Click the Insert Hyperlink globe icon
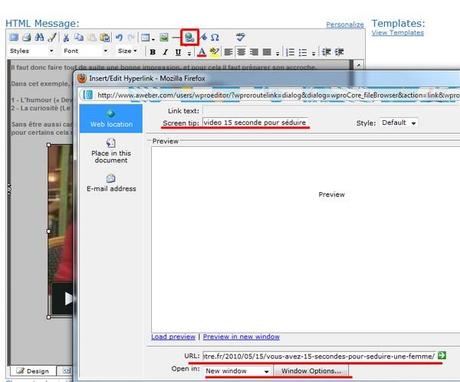Image resolution: width=460 pixels, height=382 pixels. 190,37
